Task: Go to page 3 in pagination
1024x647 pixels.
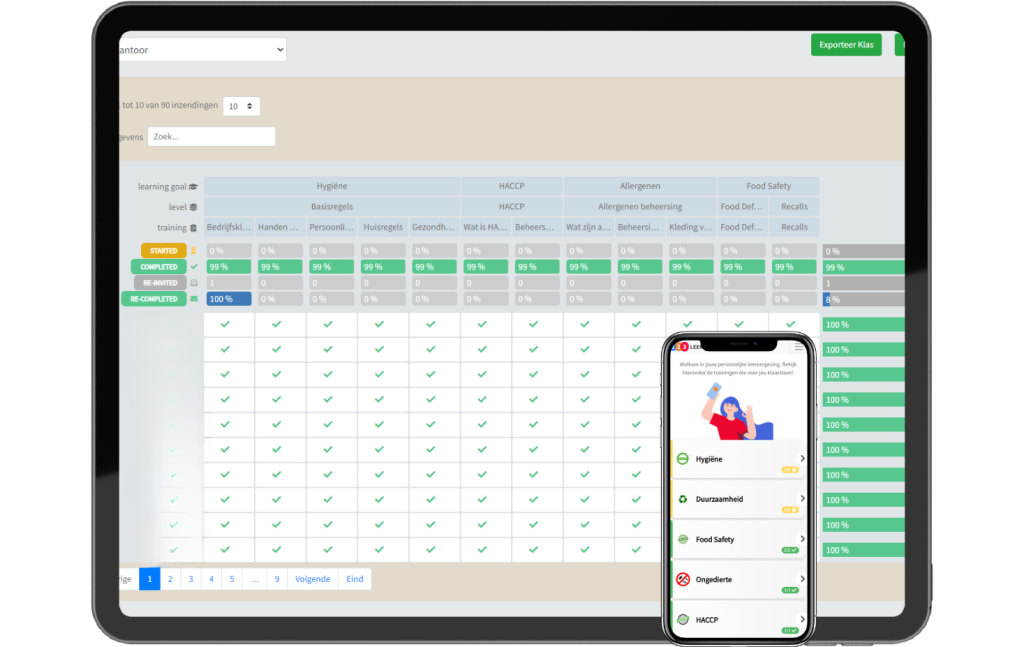Action: (x=191, y=579)
